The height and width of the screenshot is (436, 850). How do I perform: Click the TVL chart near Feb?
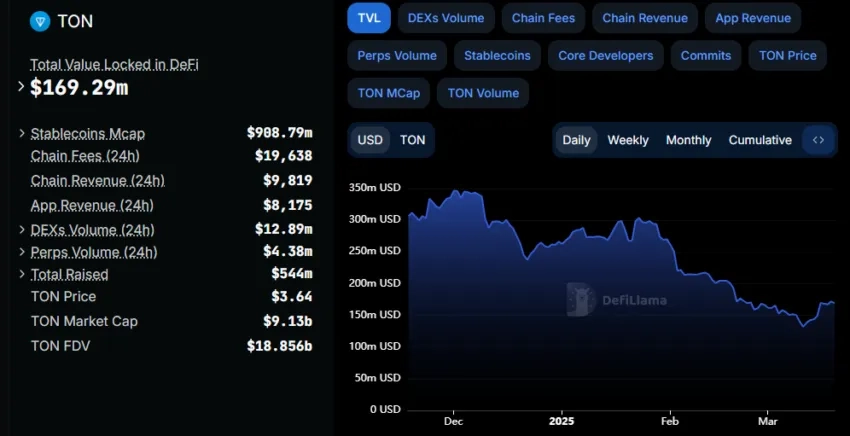click(670, 325)
